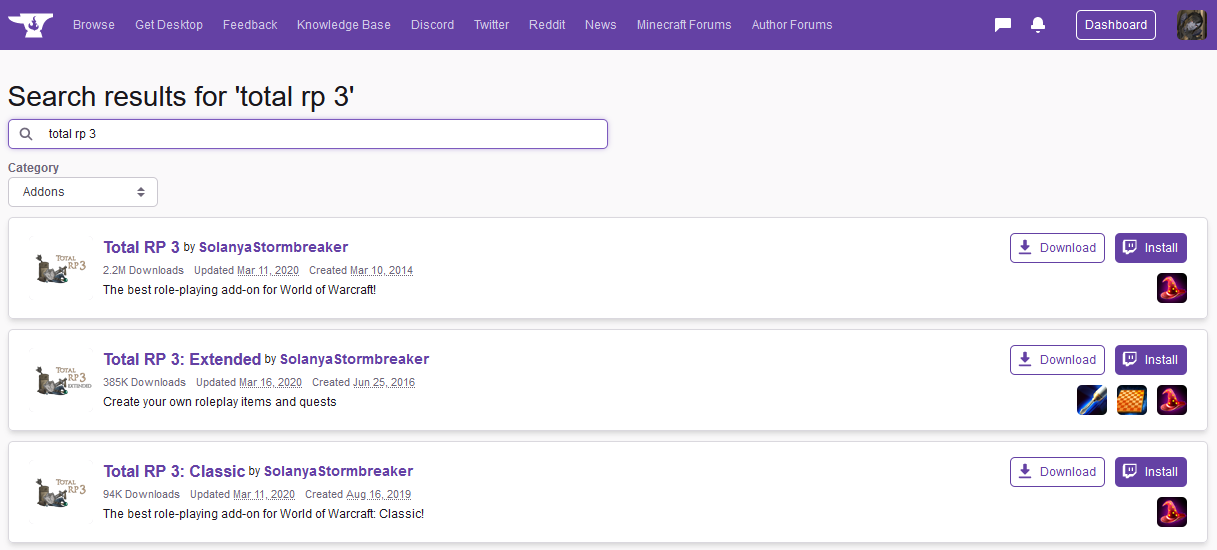
Task: Install Total RP 3: Classic
Action: (x=1151, y=472)
